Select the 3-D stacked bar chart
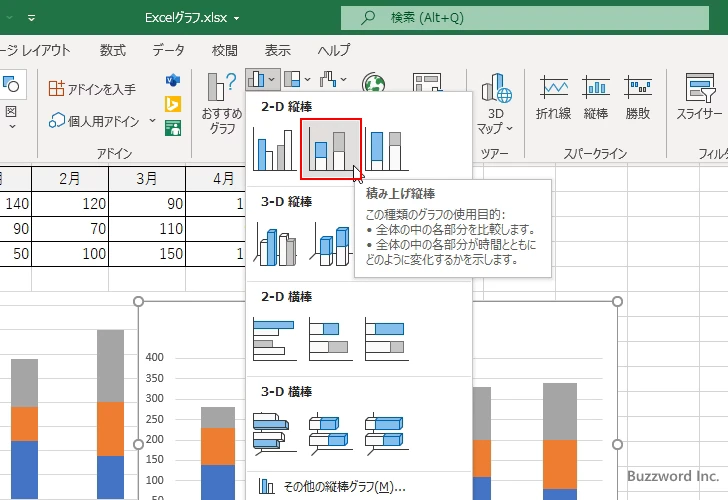This screenshot has height=500, width=728. tap(331, 432)
